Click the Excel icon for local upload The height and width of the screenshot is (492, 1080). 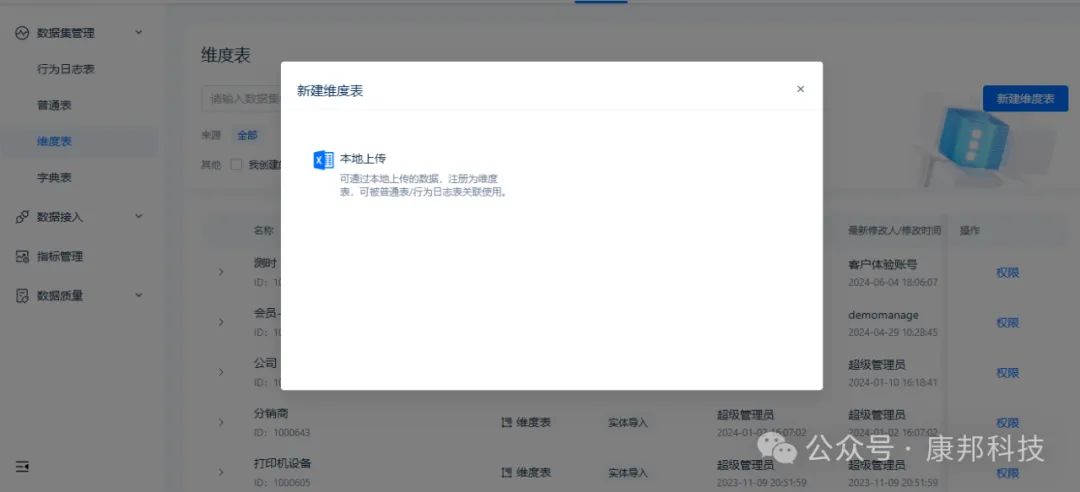click(x=323, y=160)
